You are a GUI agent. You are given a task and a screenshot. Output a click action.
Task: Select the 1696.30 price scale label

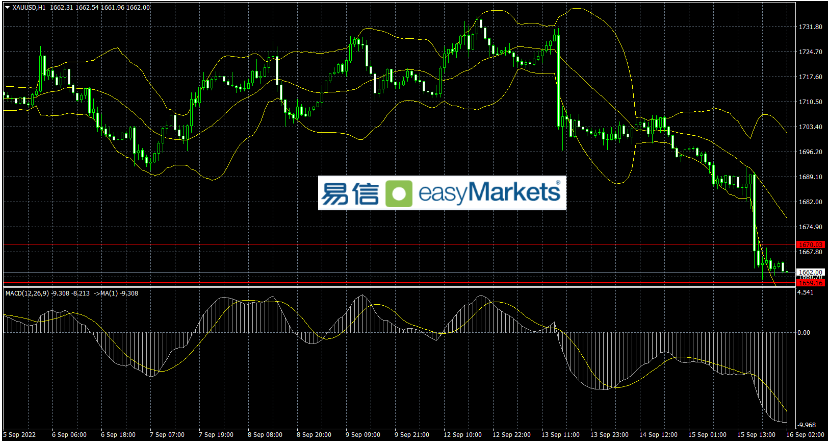(x=810, y=152)
